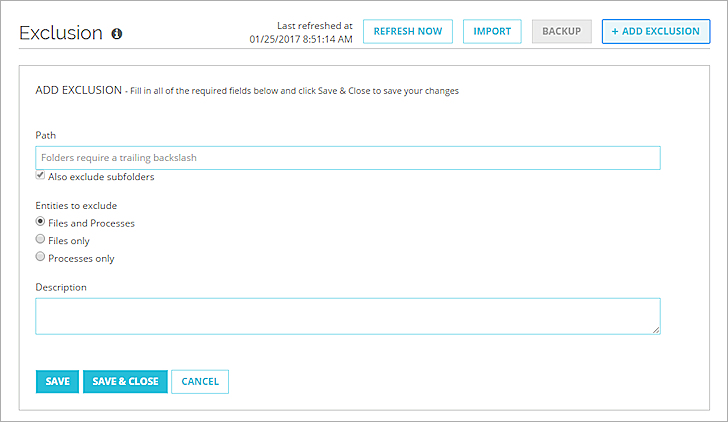Open the Import option
The width and height of the screenshot is (728, 422).
click(492, 31)
